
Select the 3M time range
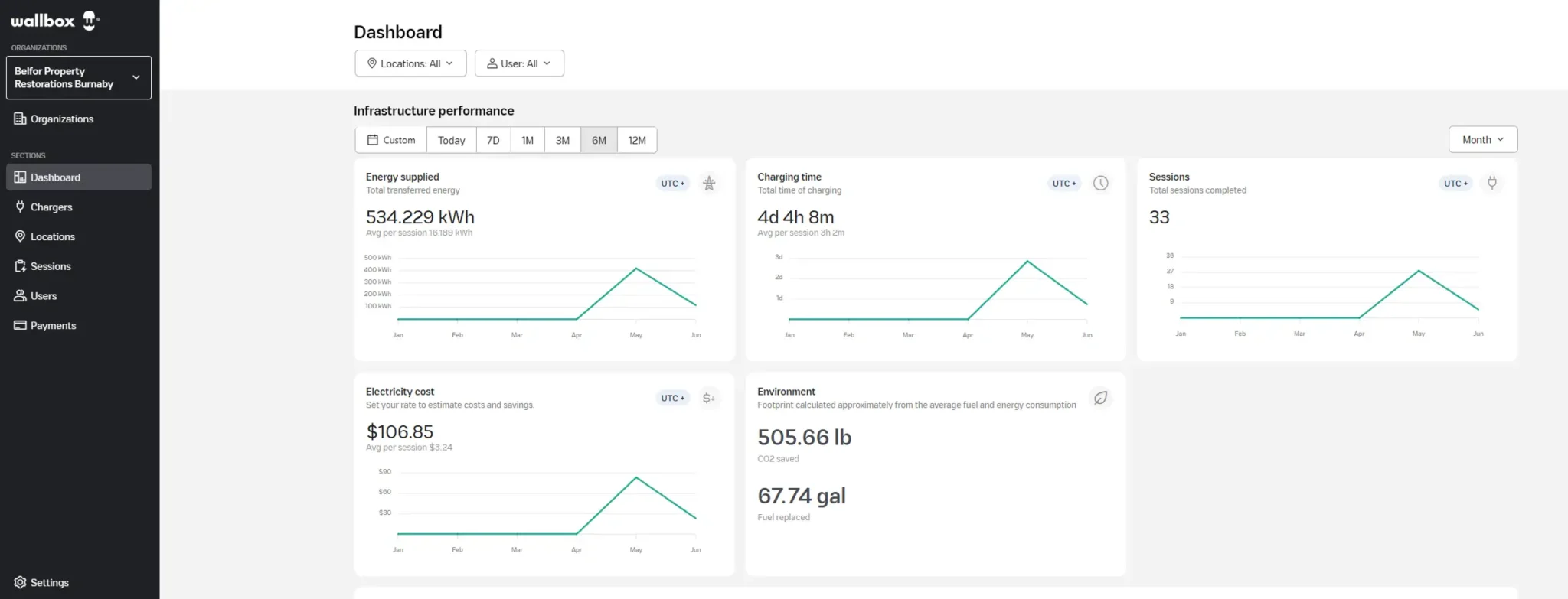[x=563, y=140]
